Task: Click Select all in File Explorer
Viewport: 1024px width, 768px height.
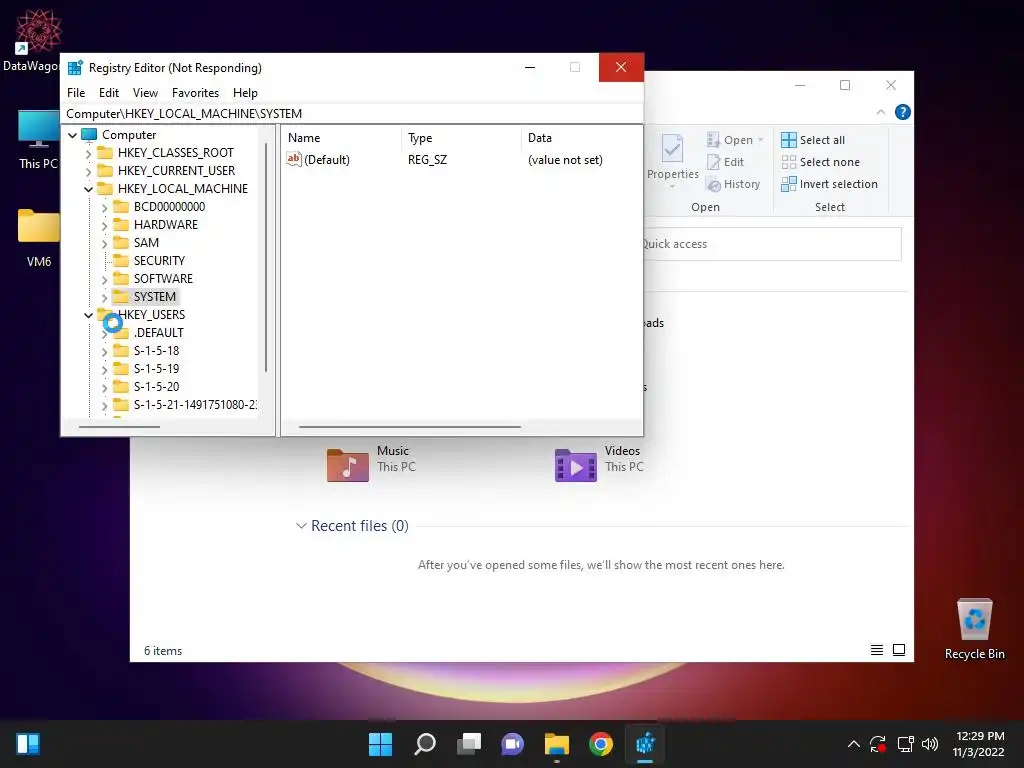Action: [x=813, y=140]
